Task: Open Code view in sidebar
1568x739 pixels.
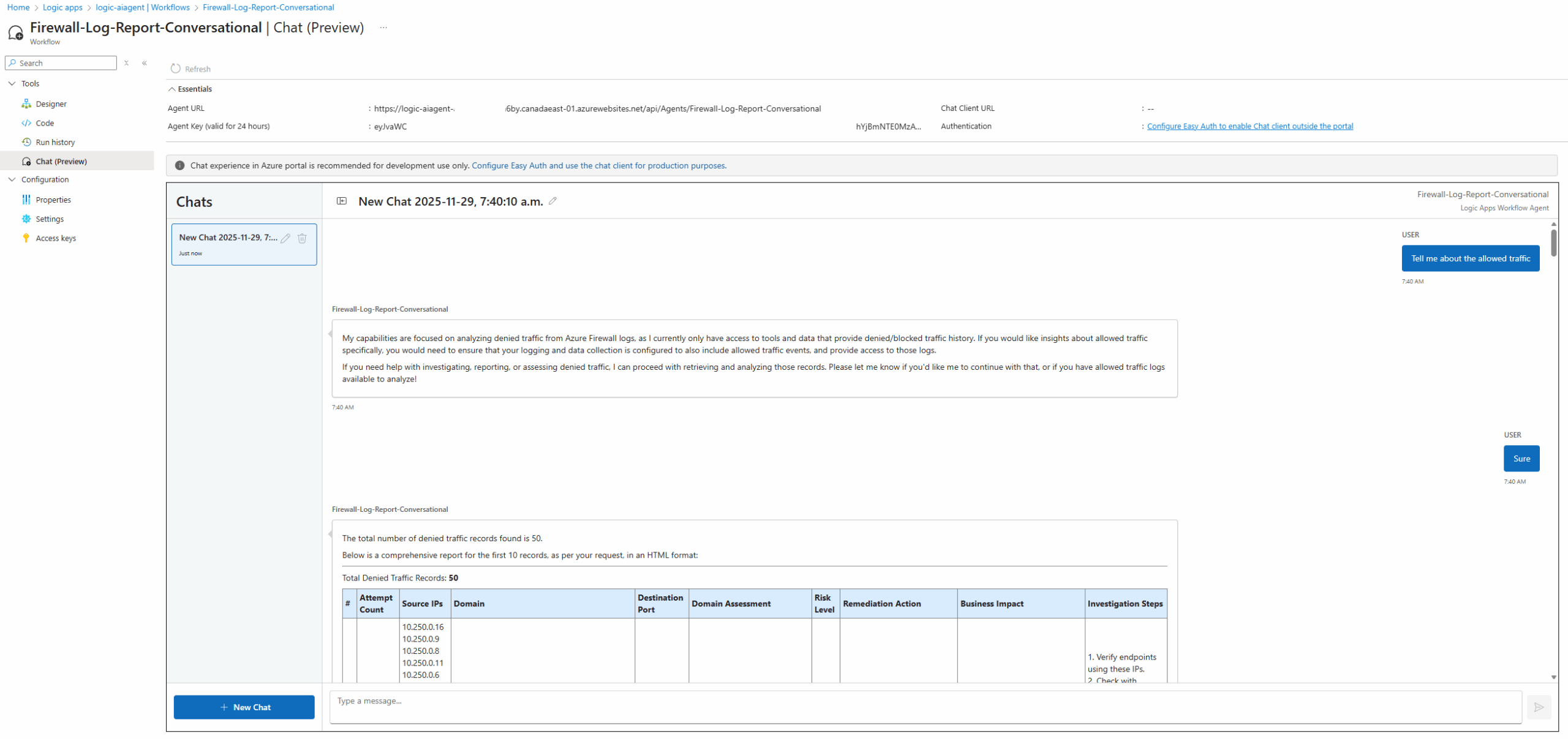Action: click(45, 123)
